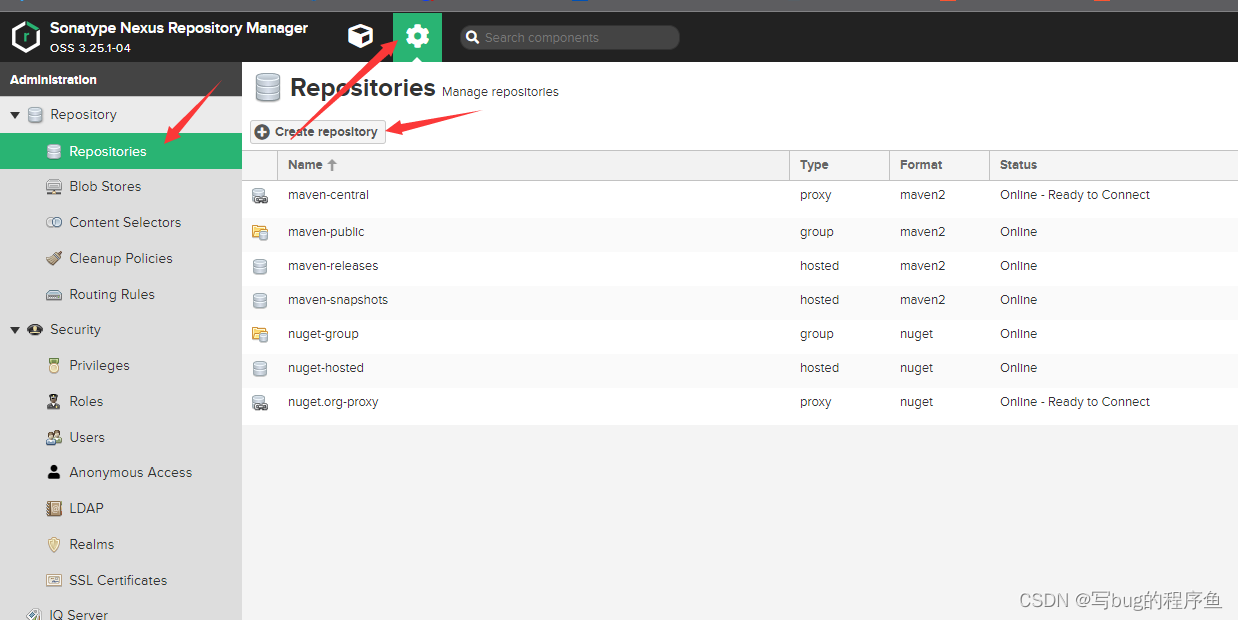Open Content Selectors in the sidebar
The width and height of the screenshot is (1238, 620).
click(x=121, y=222)
